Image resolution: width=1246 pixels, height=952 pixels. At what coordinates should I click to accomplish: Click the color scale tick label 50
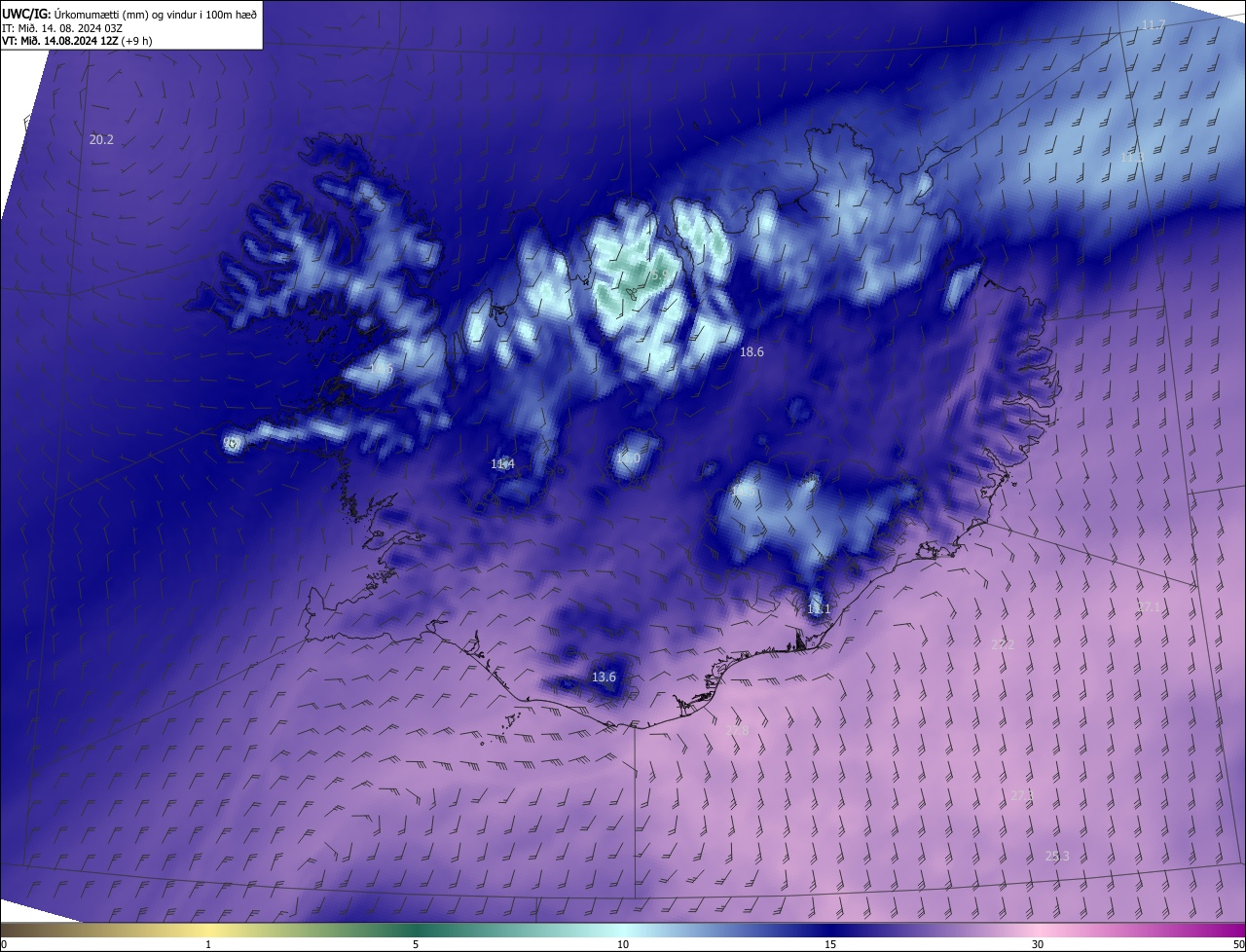click(x=1238, y=944)
